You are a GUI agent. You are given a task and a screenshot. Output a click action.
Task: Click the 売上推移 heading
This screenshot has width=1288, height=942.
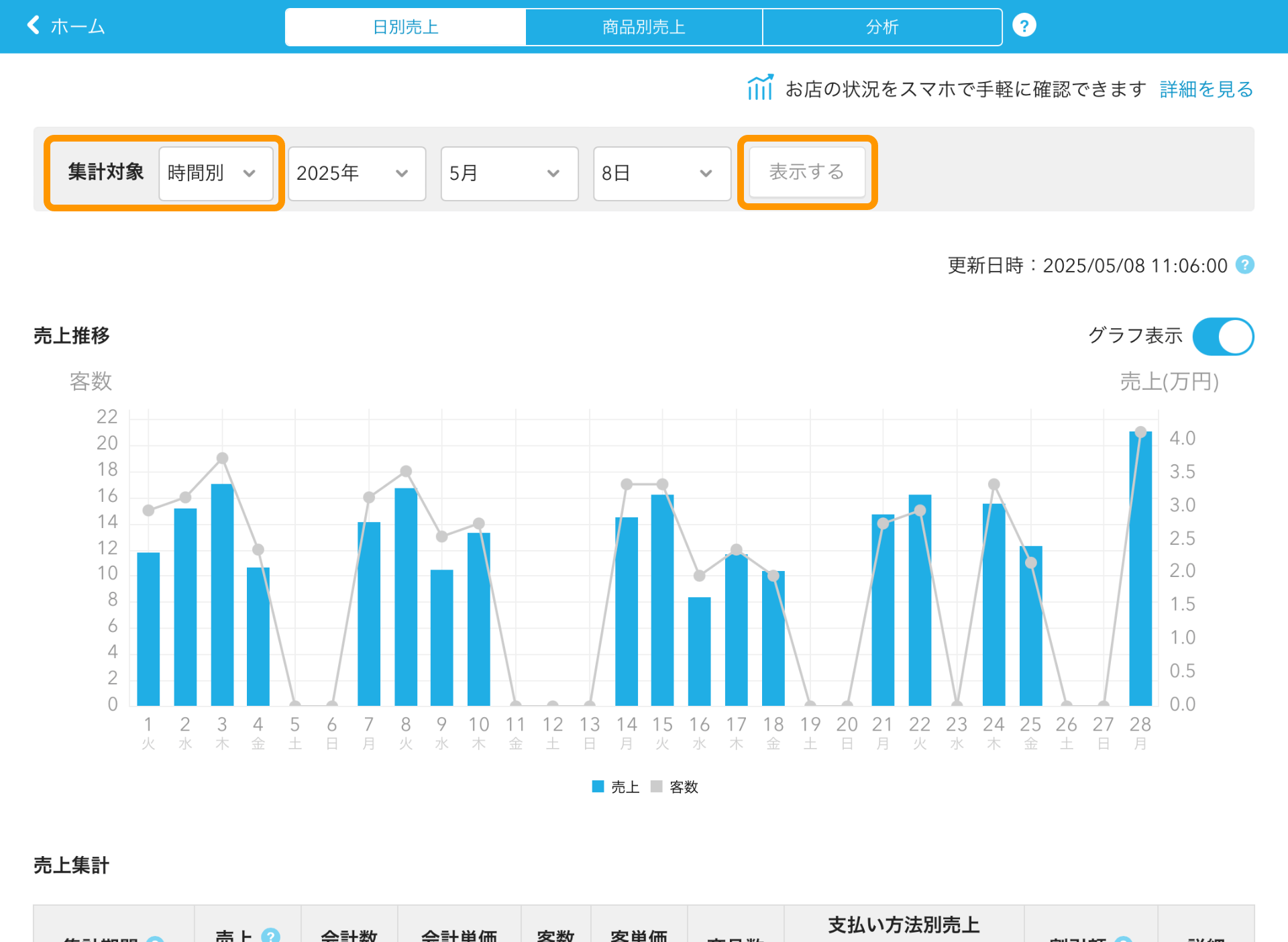[x=71, y=335]
